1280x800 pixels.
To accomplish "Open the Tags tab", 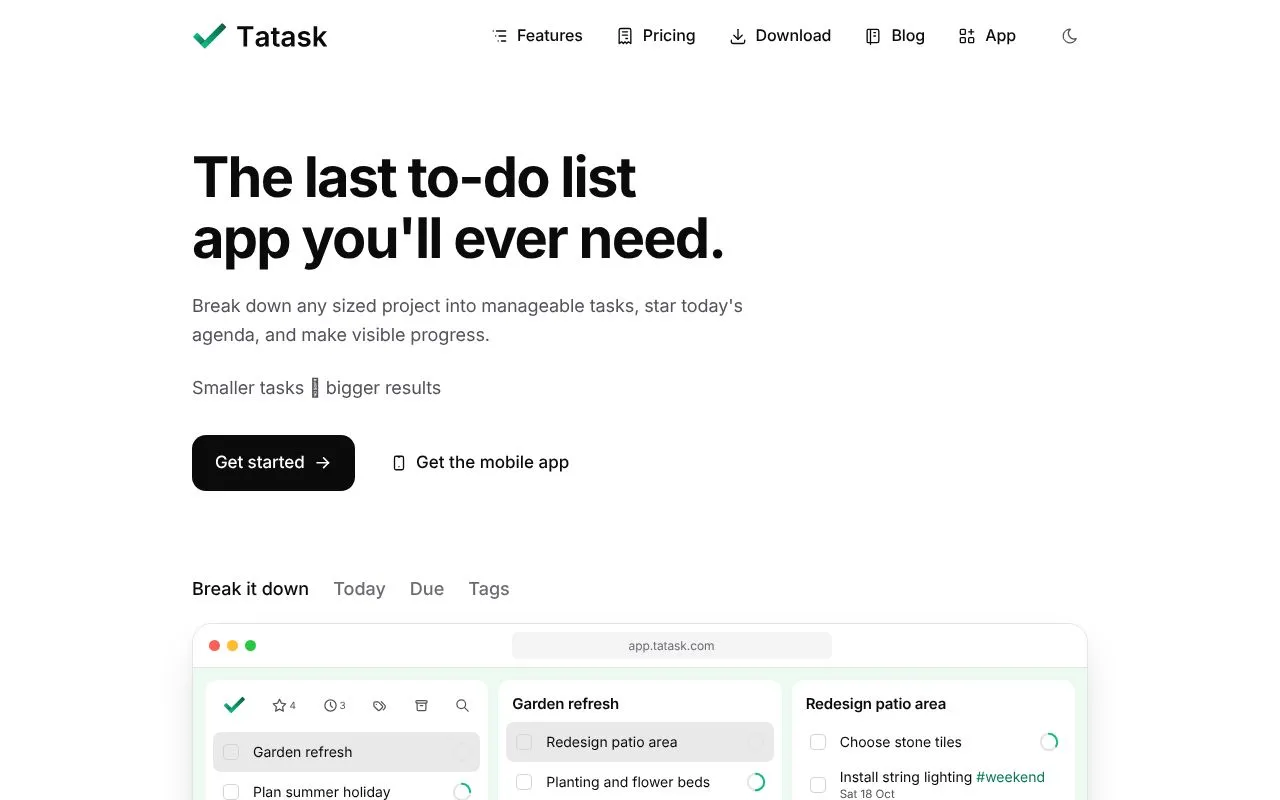I will click(x=489, y=589).
